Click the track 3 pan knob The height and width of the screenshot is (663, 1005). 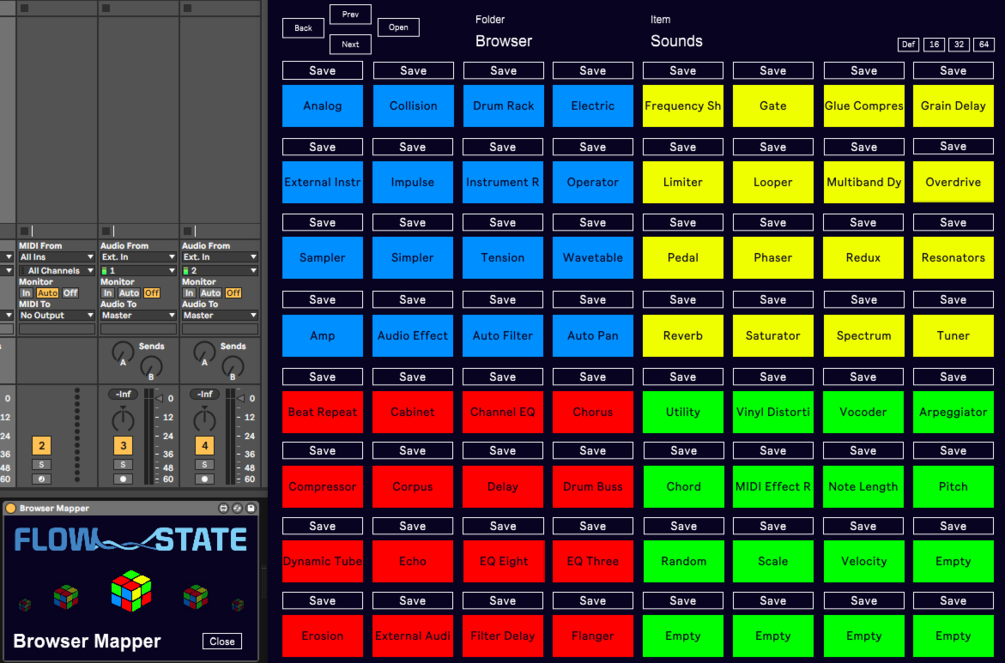pyautogui.click(x=123, y=419)
